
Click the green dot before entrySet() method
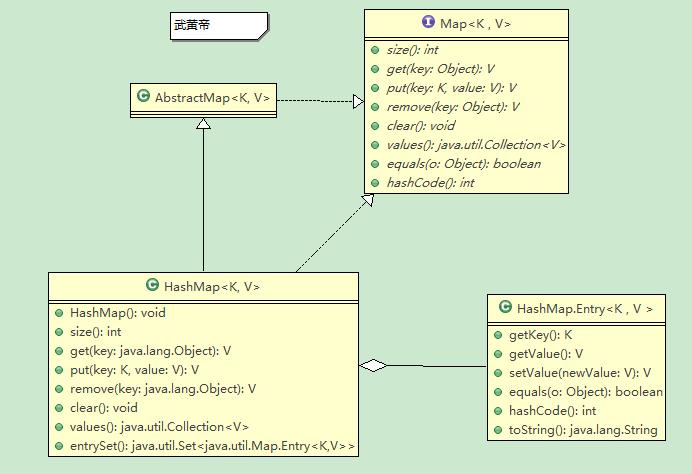click(x=59, y=446)
